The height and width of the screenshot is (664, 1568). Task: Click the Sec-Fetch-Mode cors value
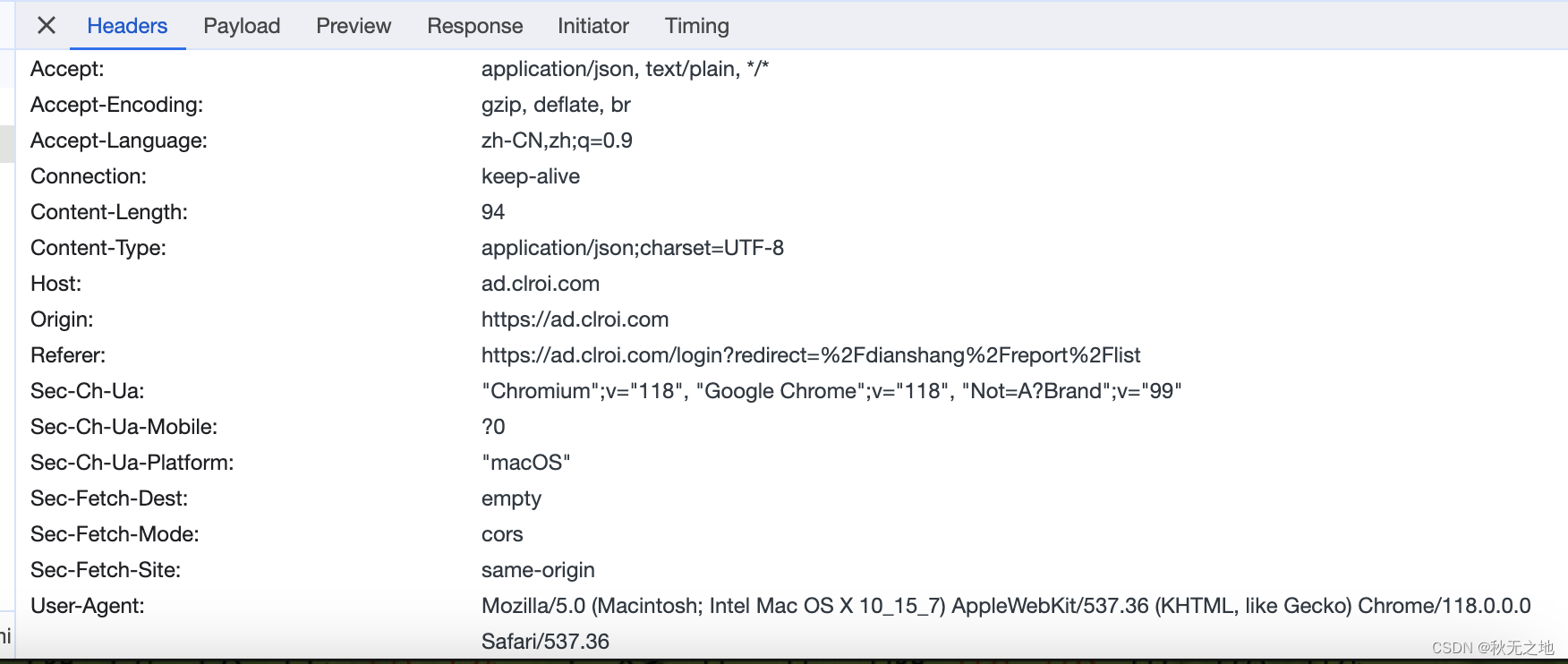pos(502,534)
